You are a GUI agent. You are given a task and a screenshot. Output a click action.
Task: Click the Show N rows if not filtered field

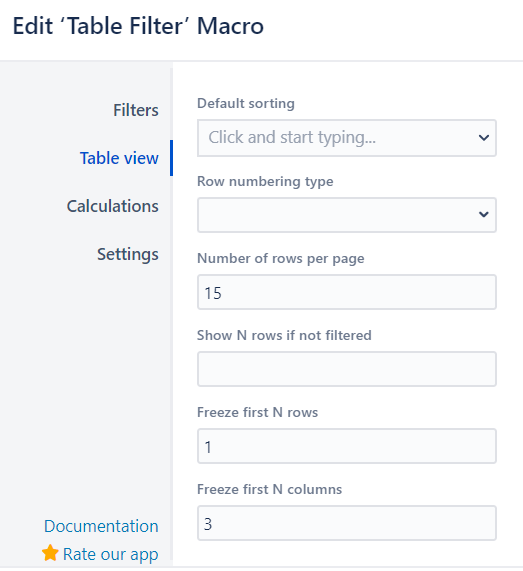(x=347, y=369)
